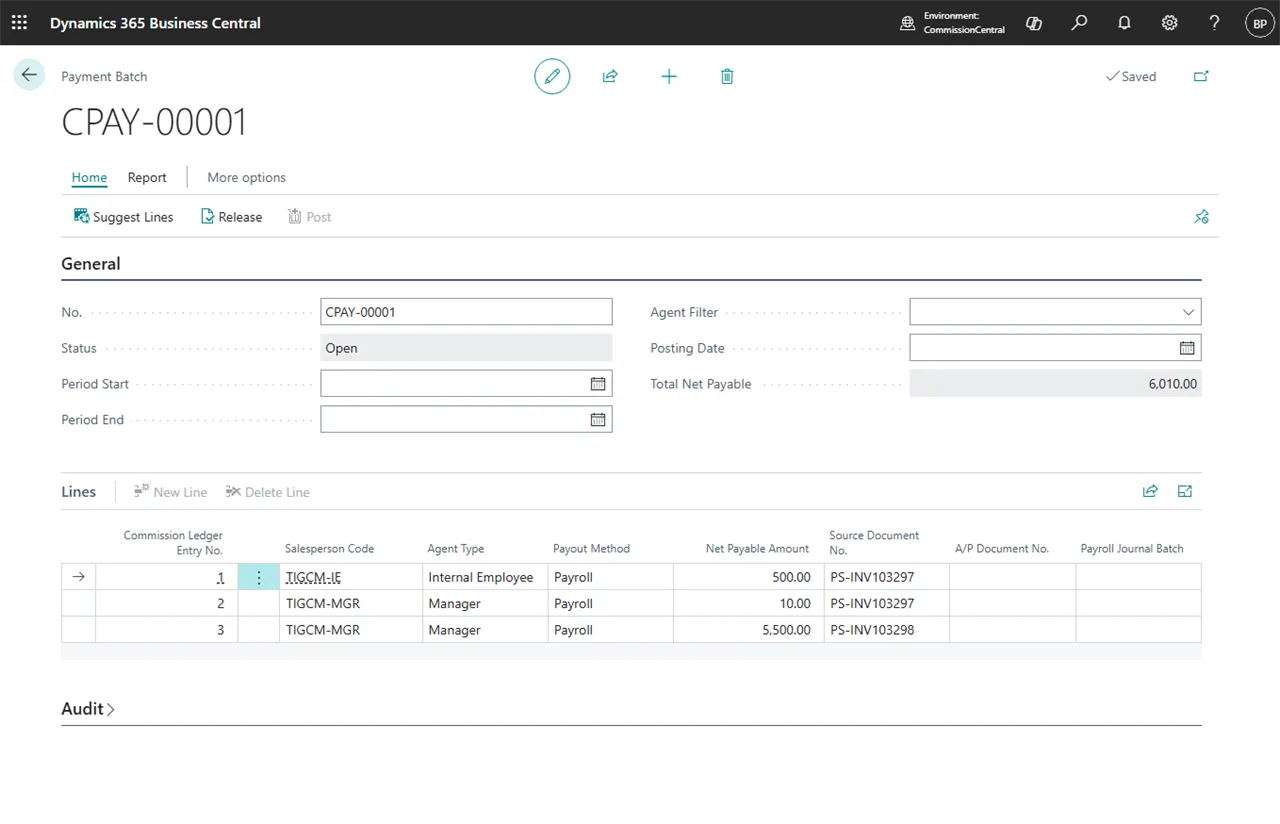1280x824 pixels.
Task: Open the Lines menu label
Action: (x=79, y=492)
